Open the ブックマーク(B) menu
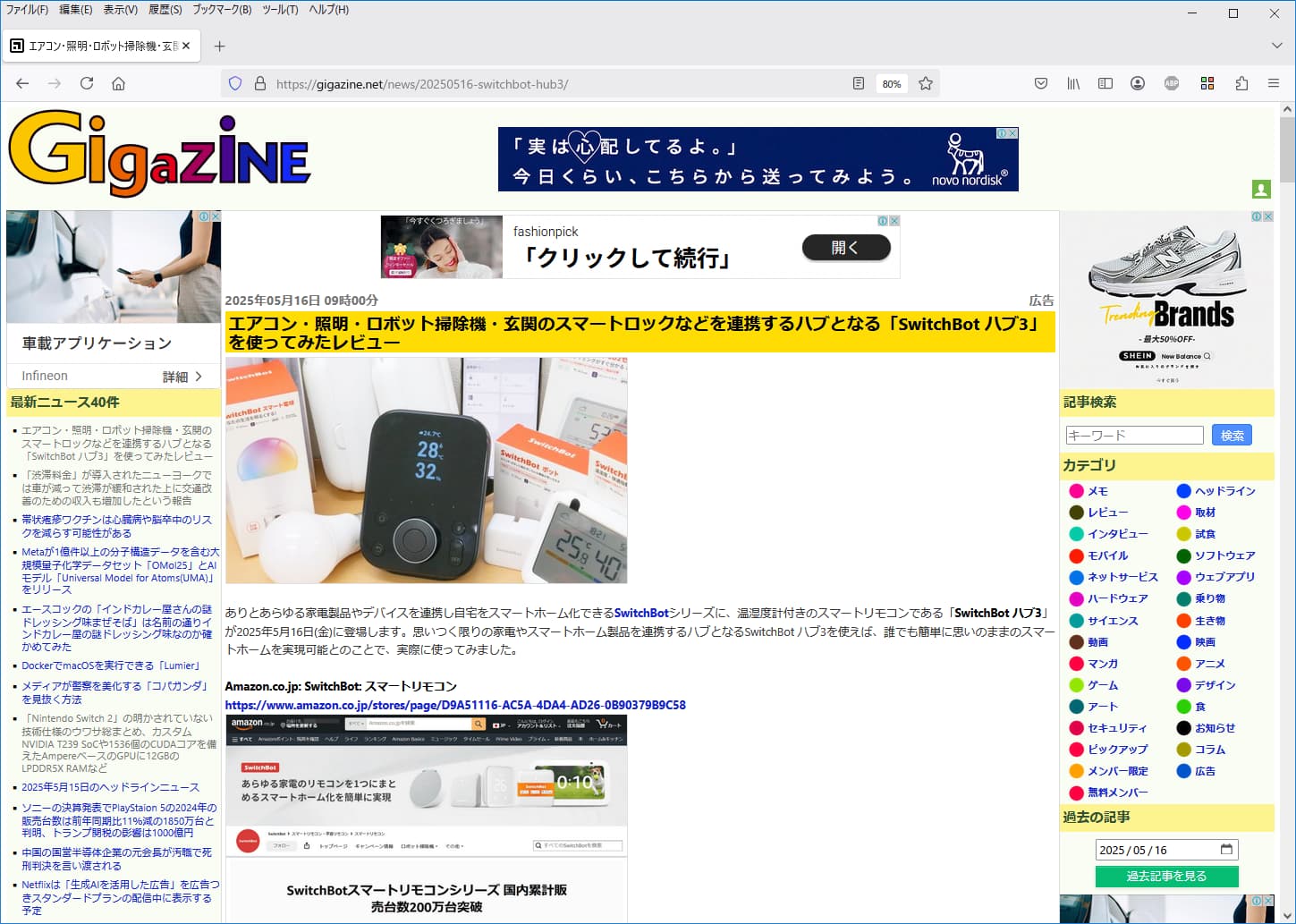This screenshot has height=924, width=1296. [222, 10]
